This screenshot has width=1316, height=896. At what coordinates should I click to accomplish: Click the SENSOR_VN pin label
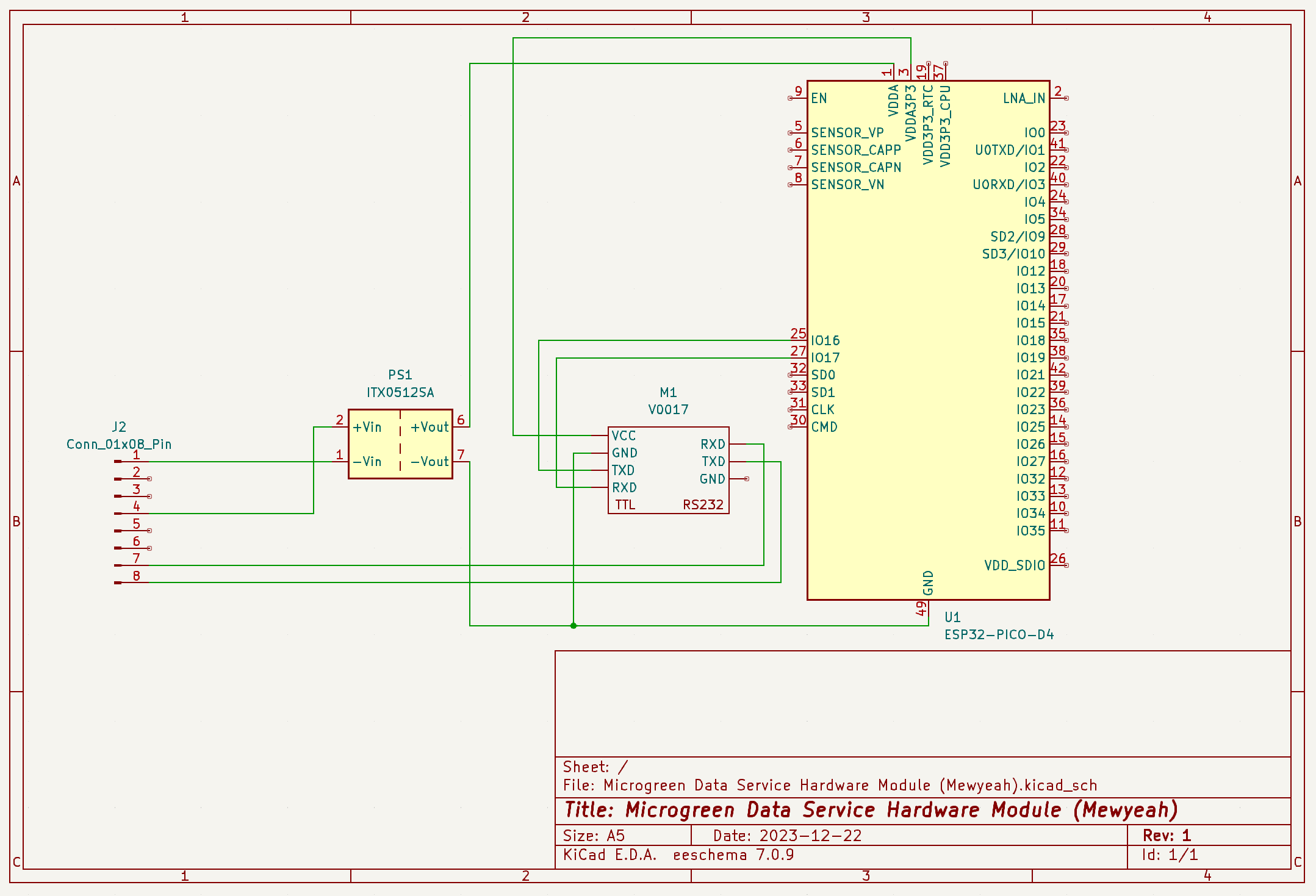pos(847,184)
